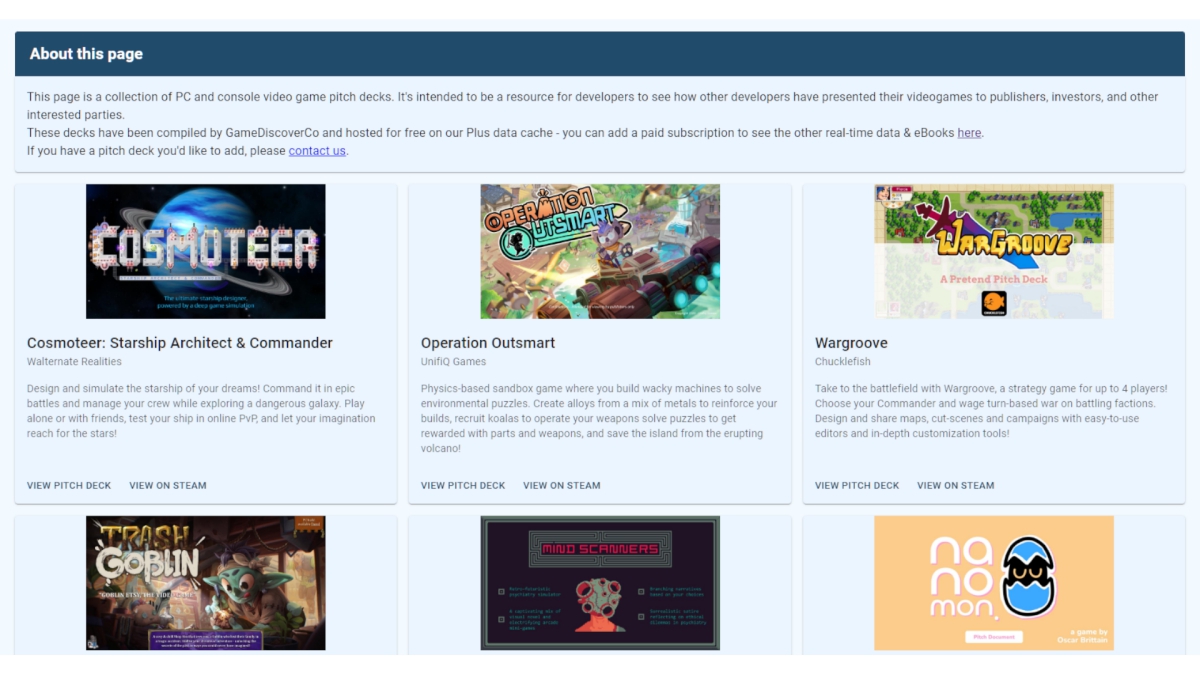Click the Wargroove description paragraph
The width and height of the screenshot is (1200, 675).
click(x=991, y=411)
